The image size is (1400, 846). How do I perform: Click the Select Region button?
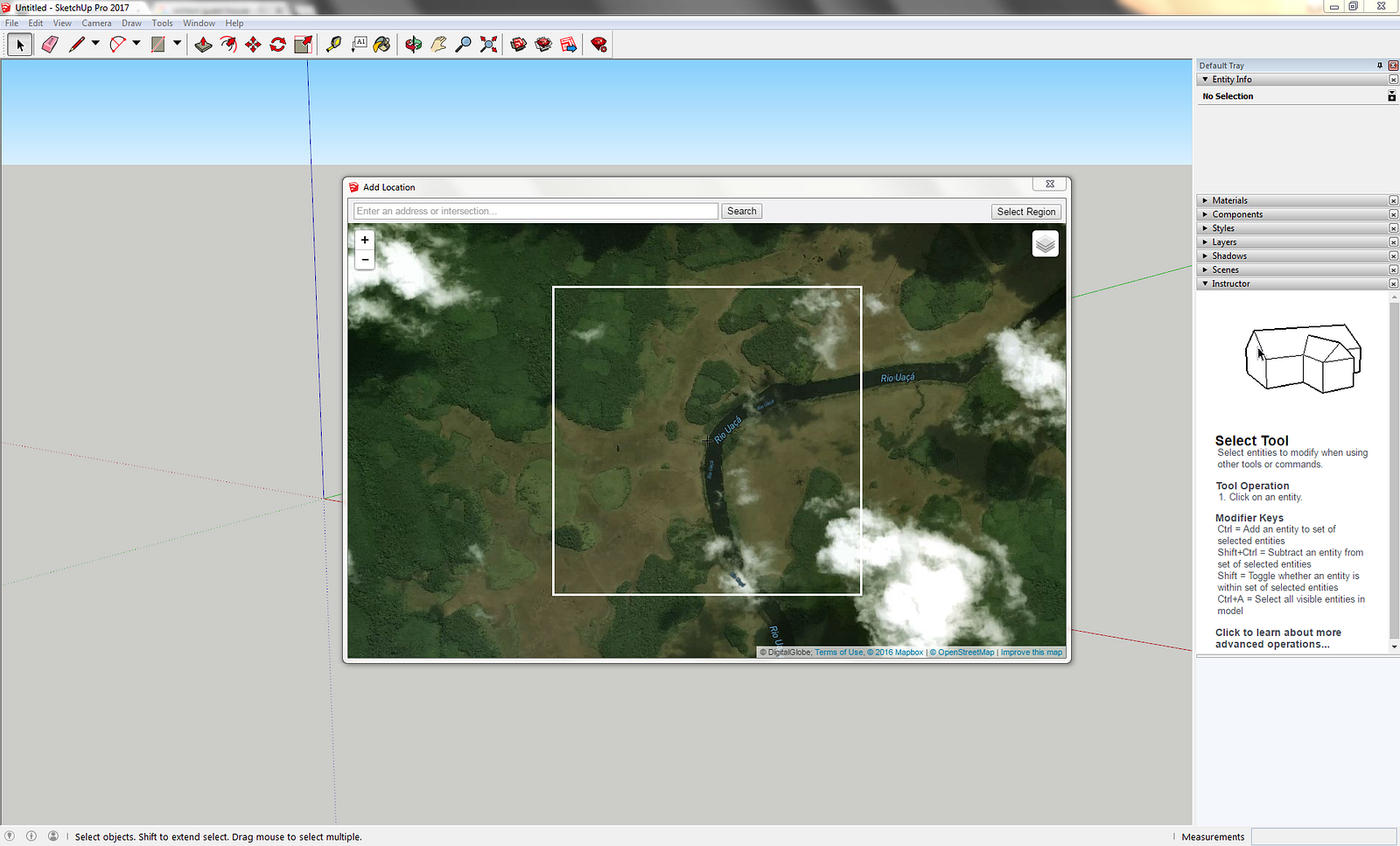(1025, 212)
